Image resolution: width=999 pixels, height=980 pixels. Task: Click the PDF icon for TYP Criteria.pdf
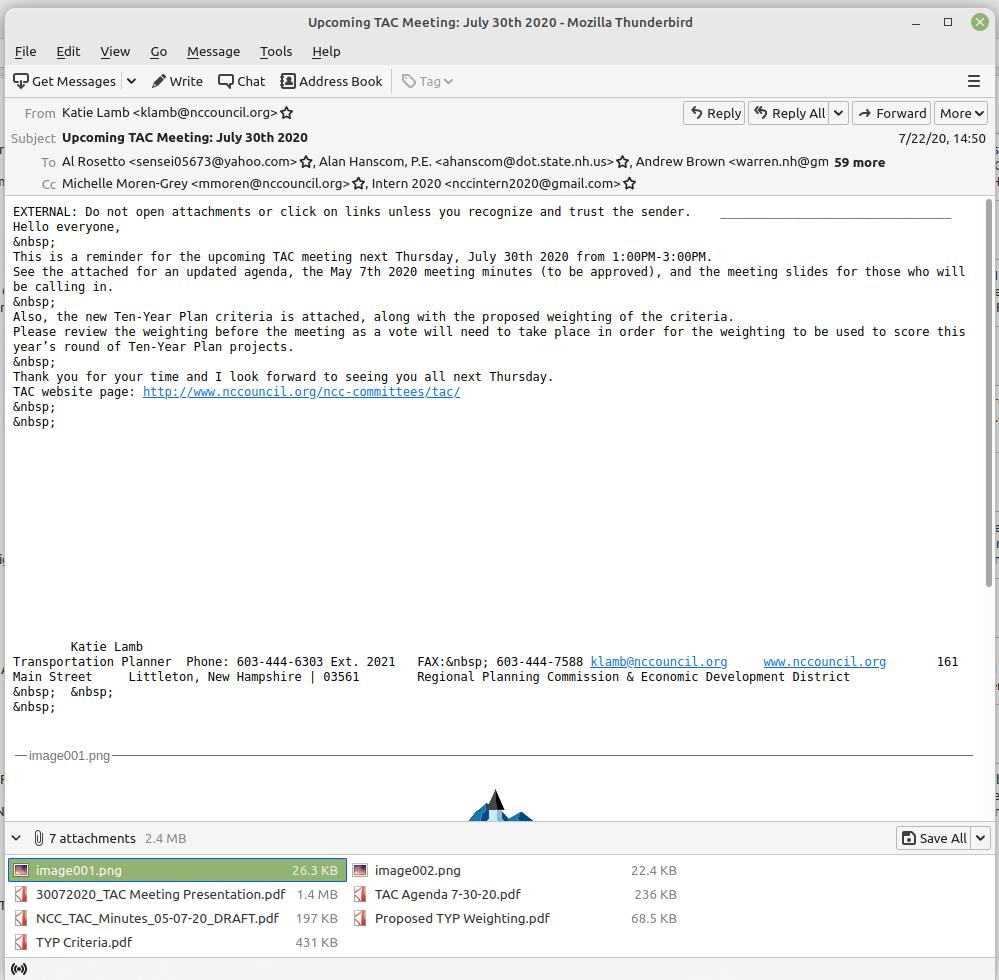click(x=21, y=942)
